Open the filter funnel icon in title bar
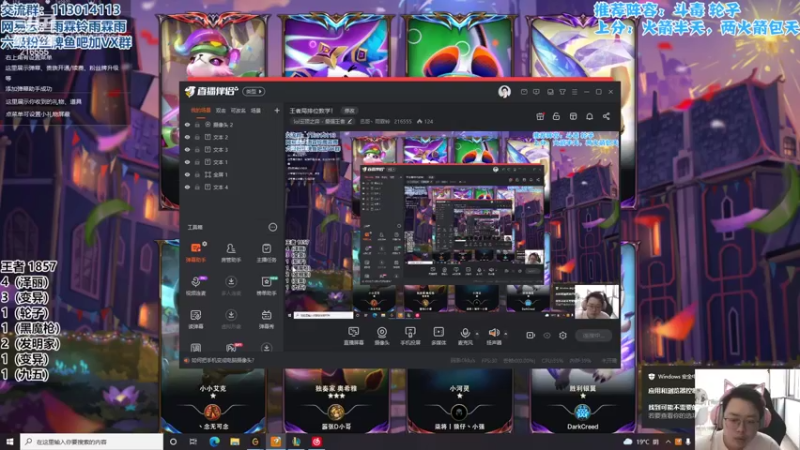The height and width of the screenshot is (450, 800). 562,92
